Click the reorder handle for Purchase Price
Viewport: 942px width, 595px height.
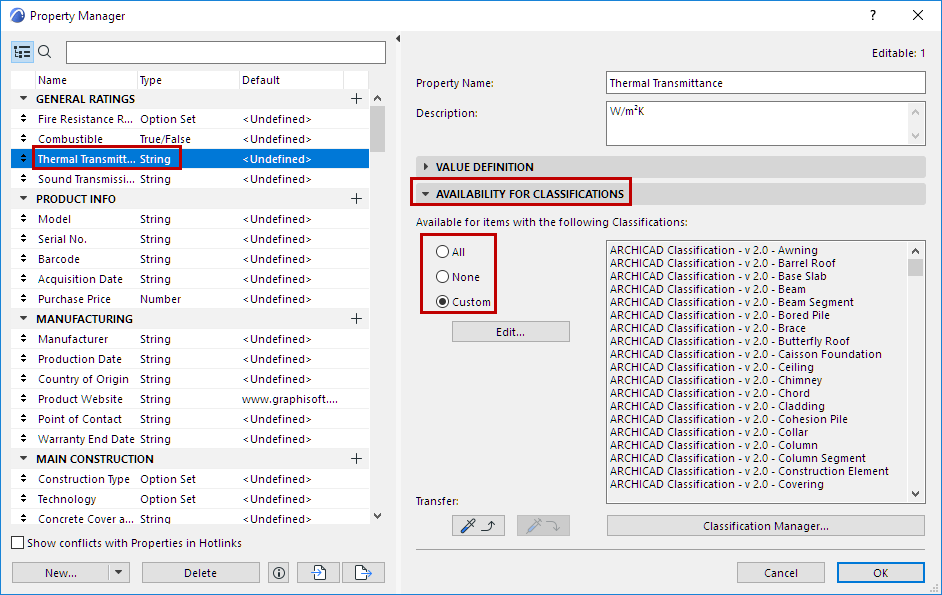tap(23, 298)
